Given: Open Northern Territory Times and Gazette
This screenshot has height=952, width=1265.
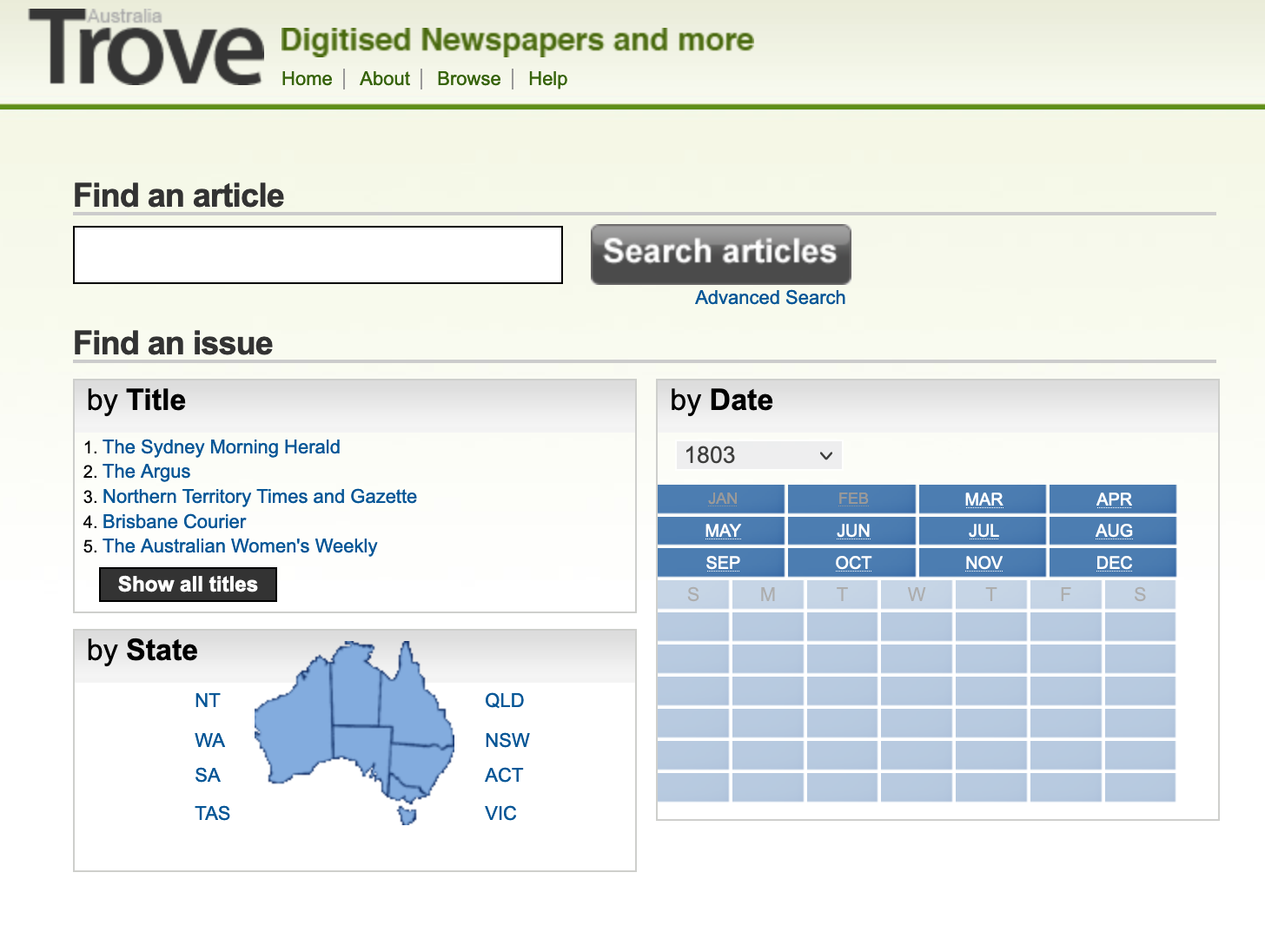Looking at the screenshot, I should (260, 497).
